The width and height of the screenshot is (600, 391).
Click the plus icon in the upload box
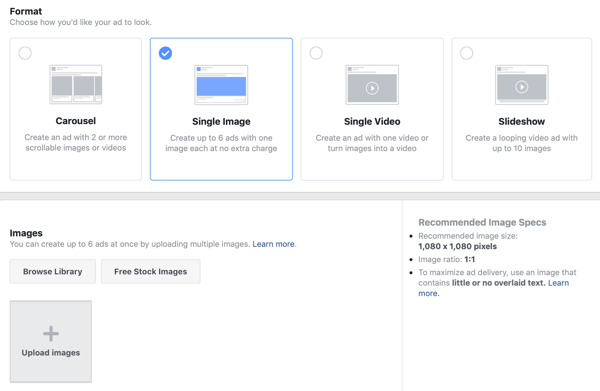click(51, 334)
